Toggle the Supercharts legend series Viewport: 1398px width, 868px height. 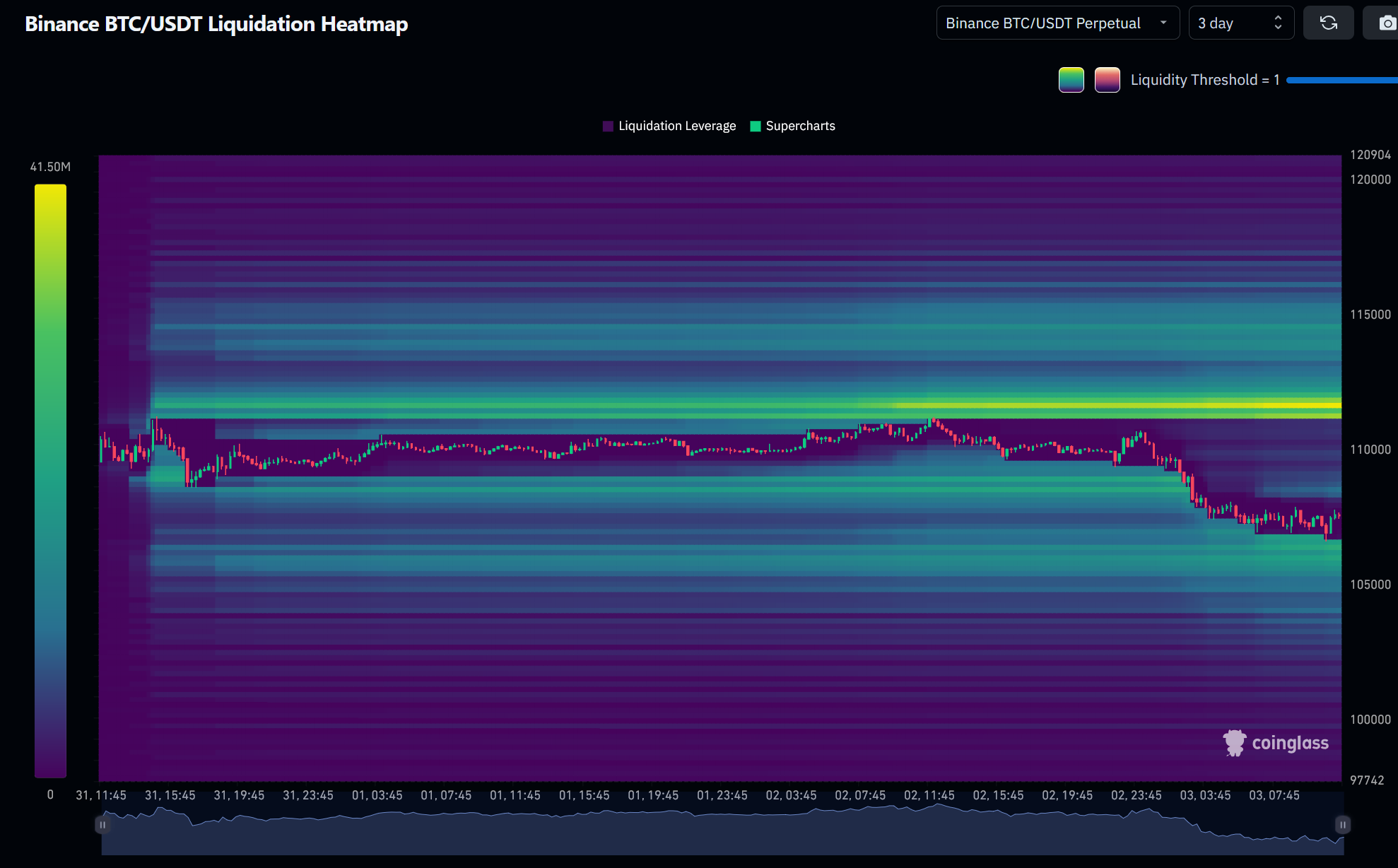(x=800, y=126)
